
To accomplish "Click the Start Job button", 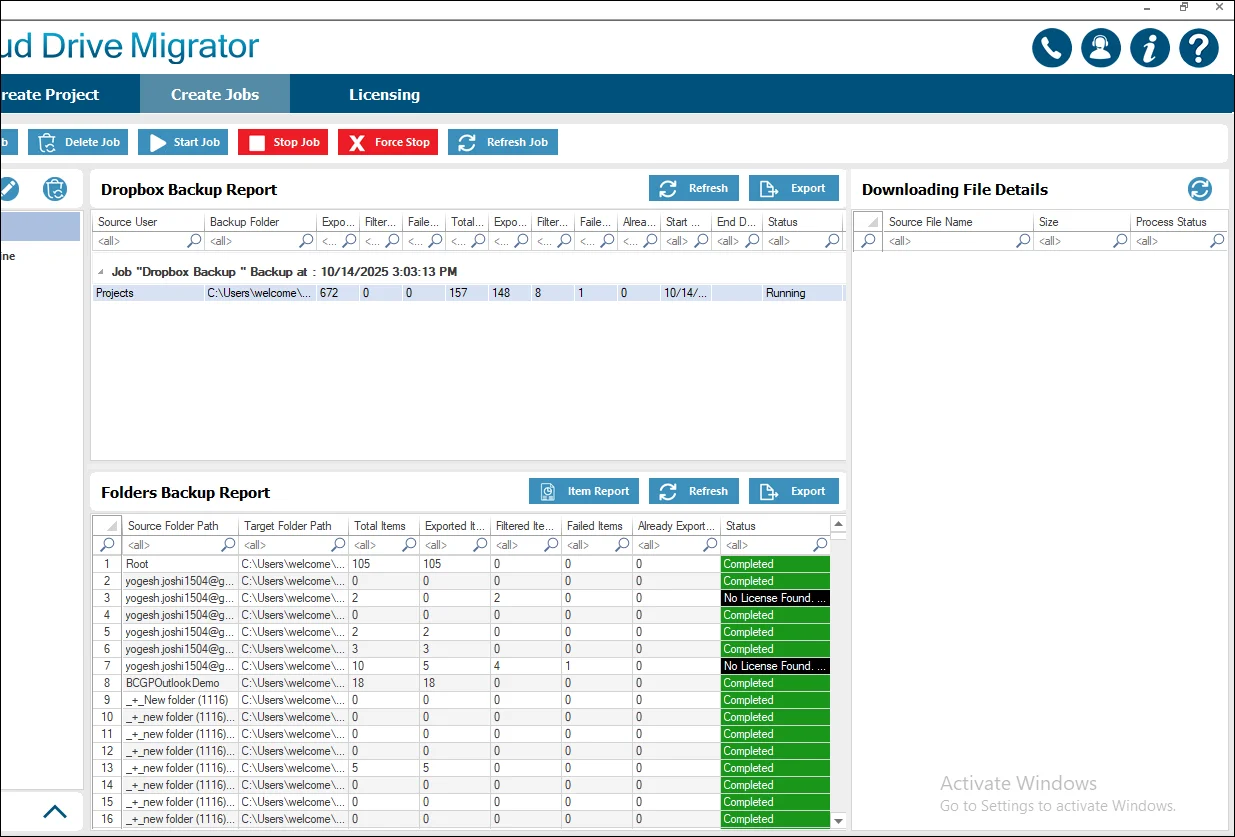I will click(x=183, y=142).
